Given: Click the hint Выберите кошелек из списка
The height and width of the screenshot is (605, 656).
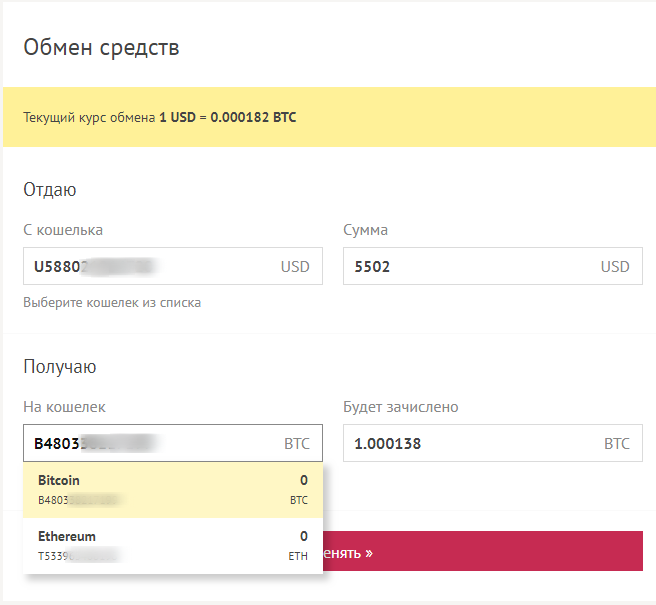Looking at the screenshot, I should click(112, 302).
